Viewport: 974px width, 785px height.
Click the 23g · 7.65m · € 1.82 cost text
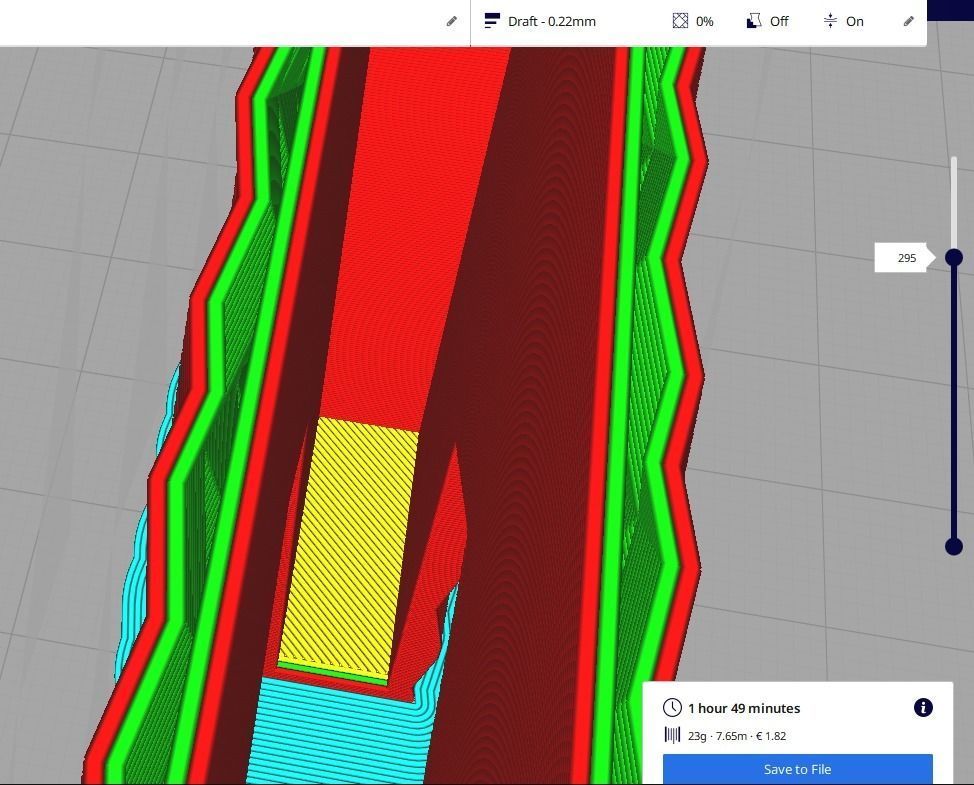coord(737,736)
